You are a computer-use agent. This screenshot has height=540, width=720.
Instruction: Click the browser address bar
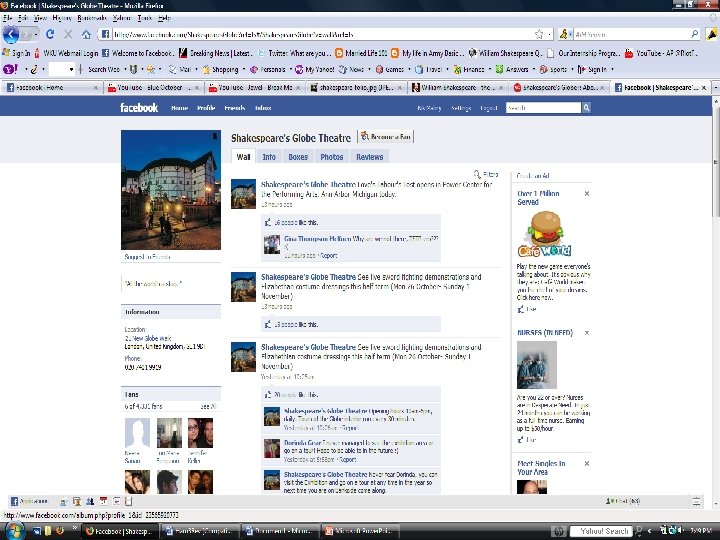pyautogui.click(x=321, y=34)
